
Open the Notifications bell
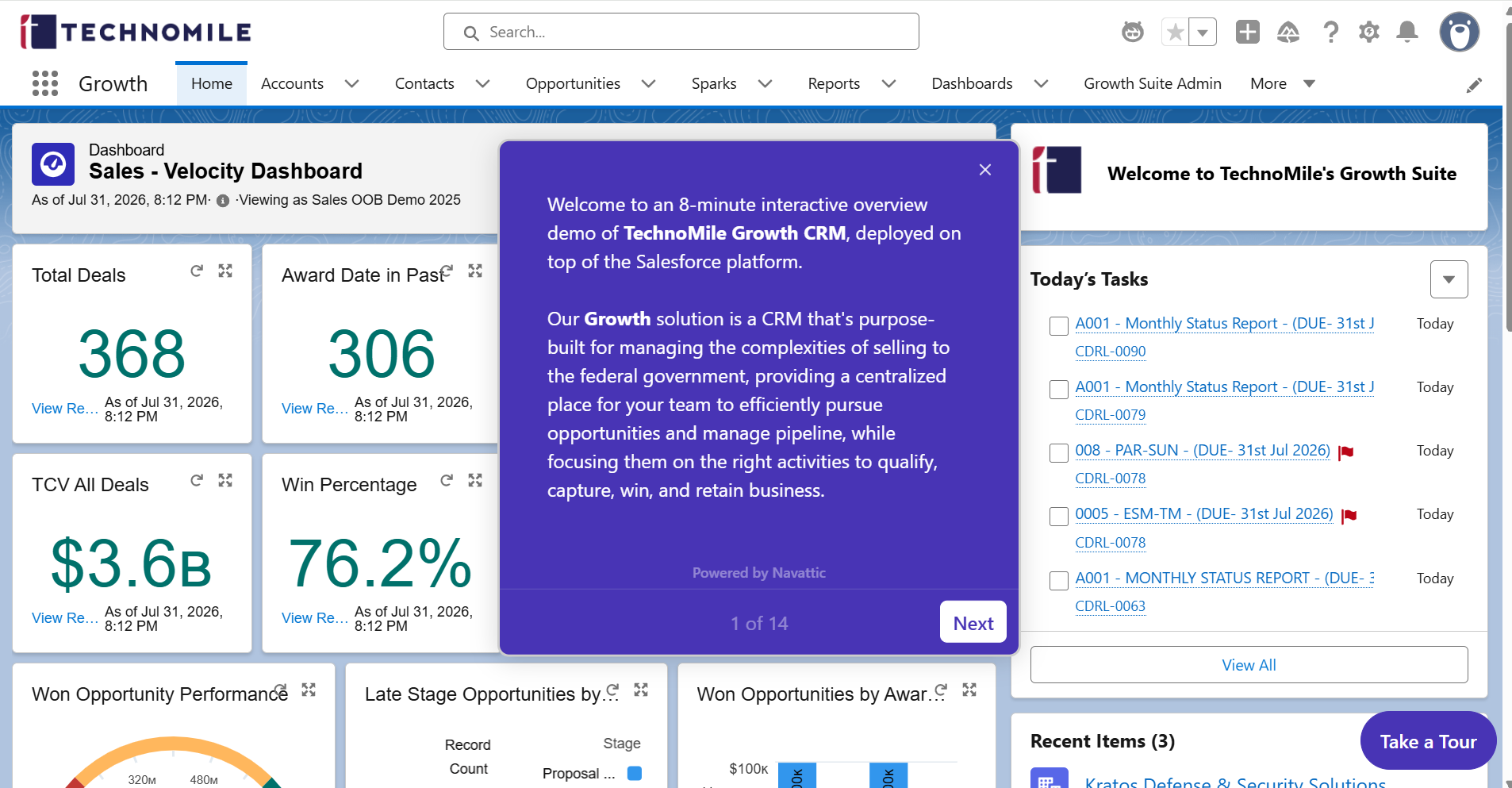(1407, 32)
